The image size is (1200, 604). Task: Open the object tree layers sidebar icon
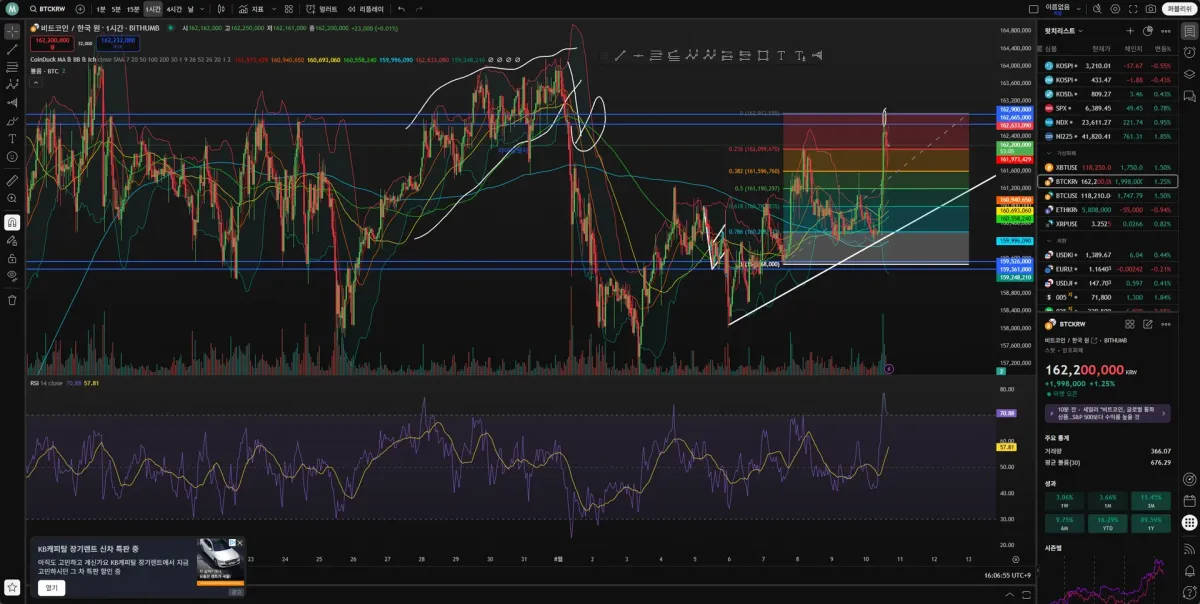(1189, 74)
